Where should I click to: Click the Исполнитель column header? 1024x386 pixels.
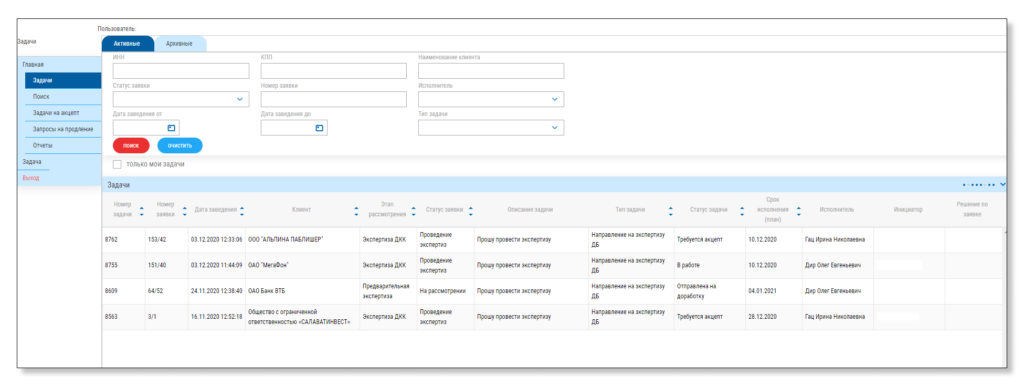coord(837,210)
